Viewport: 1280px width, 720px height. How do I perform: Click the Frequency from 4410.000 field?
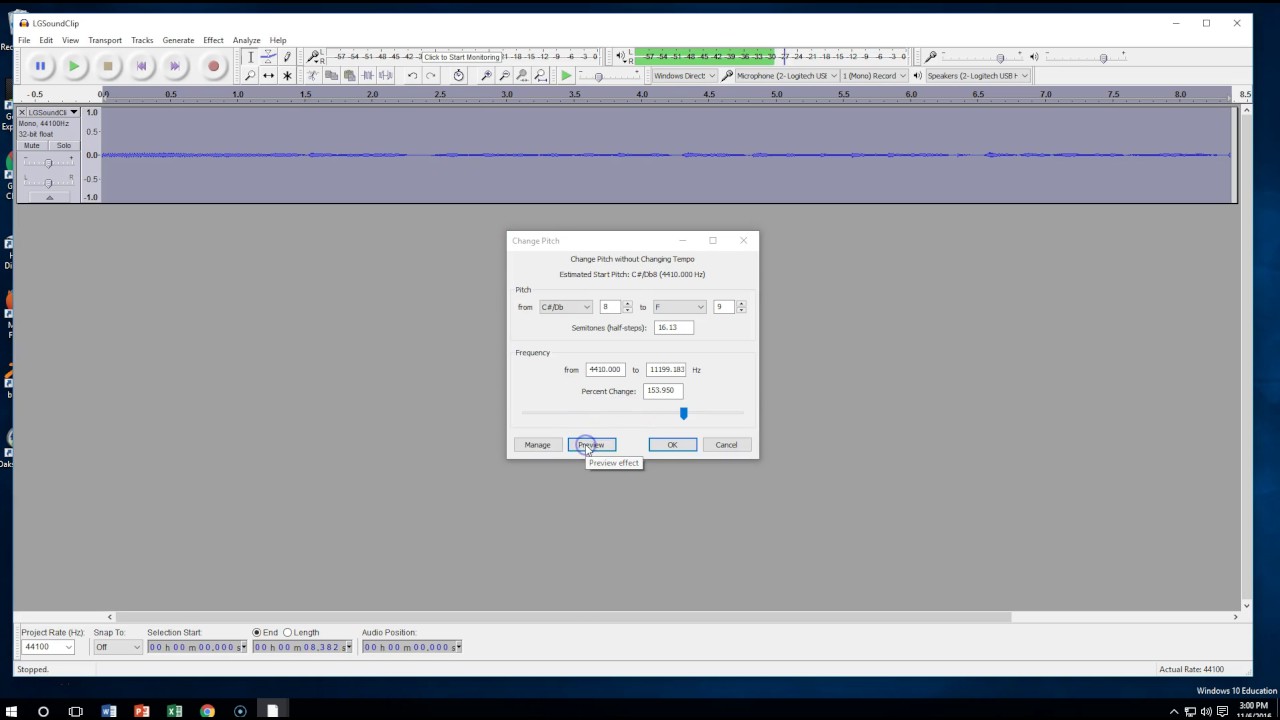tap(605, 369)
